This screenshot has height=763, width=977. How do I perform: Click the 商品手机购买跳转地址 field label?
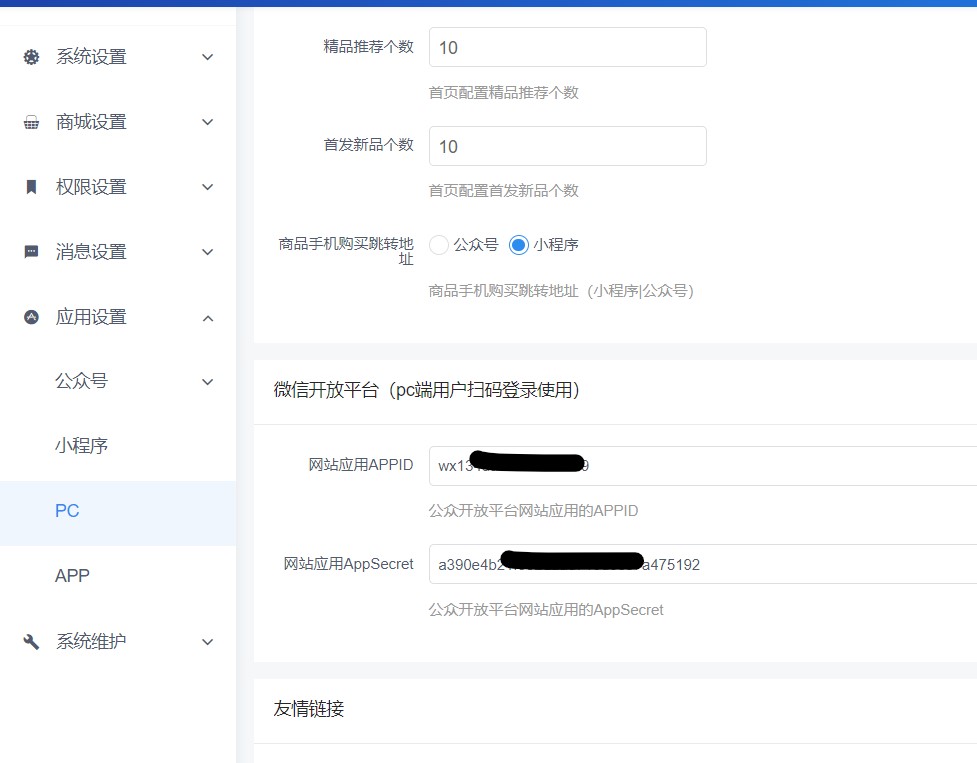pyautogui.click(x=346, y=252)
